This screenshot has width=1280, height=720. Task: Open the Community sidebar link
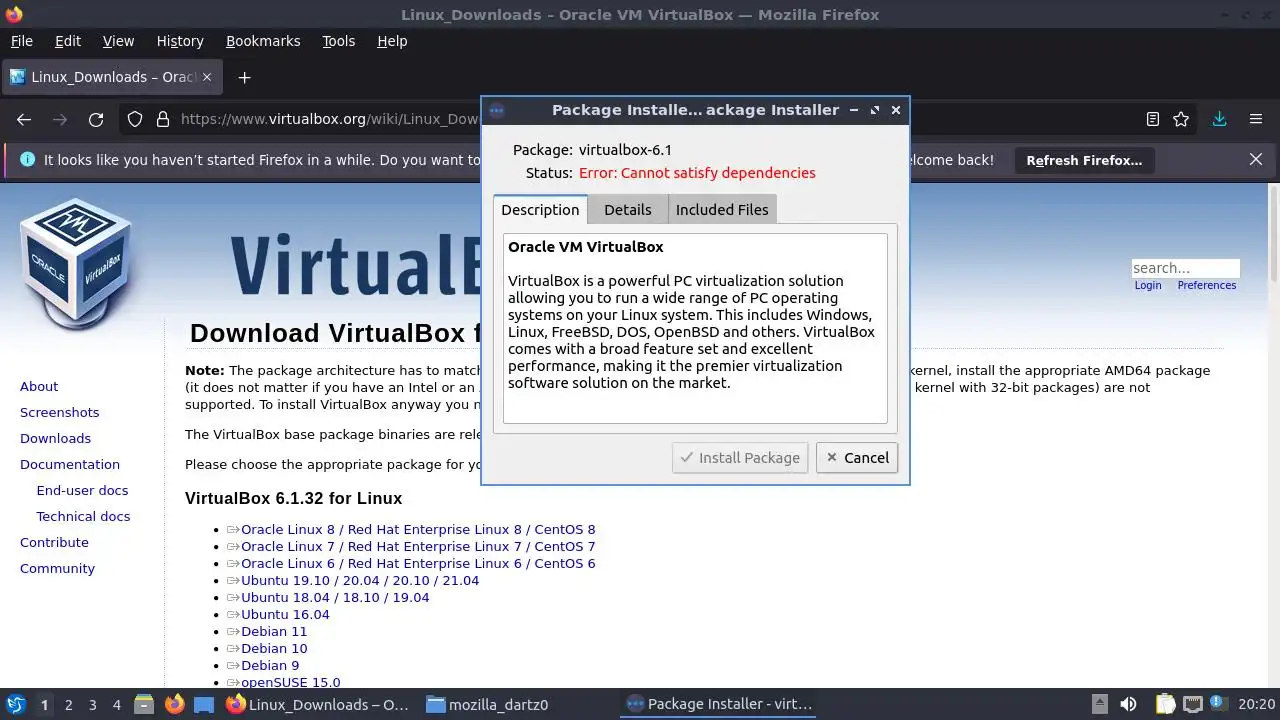coord(57,568)
